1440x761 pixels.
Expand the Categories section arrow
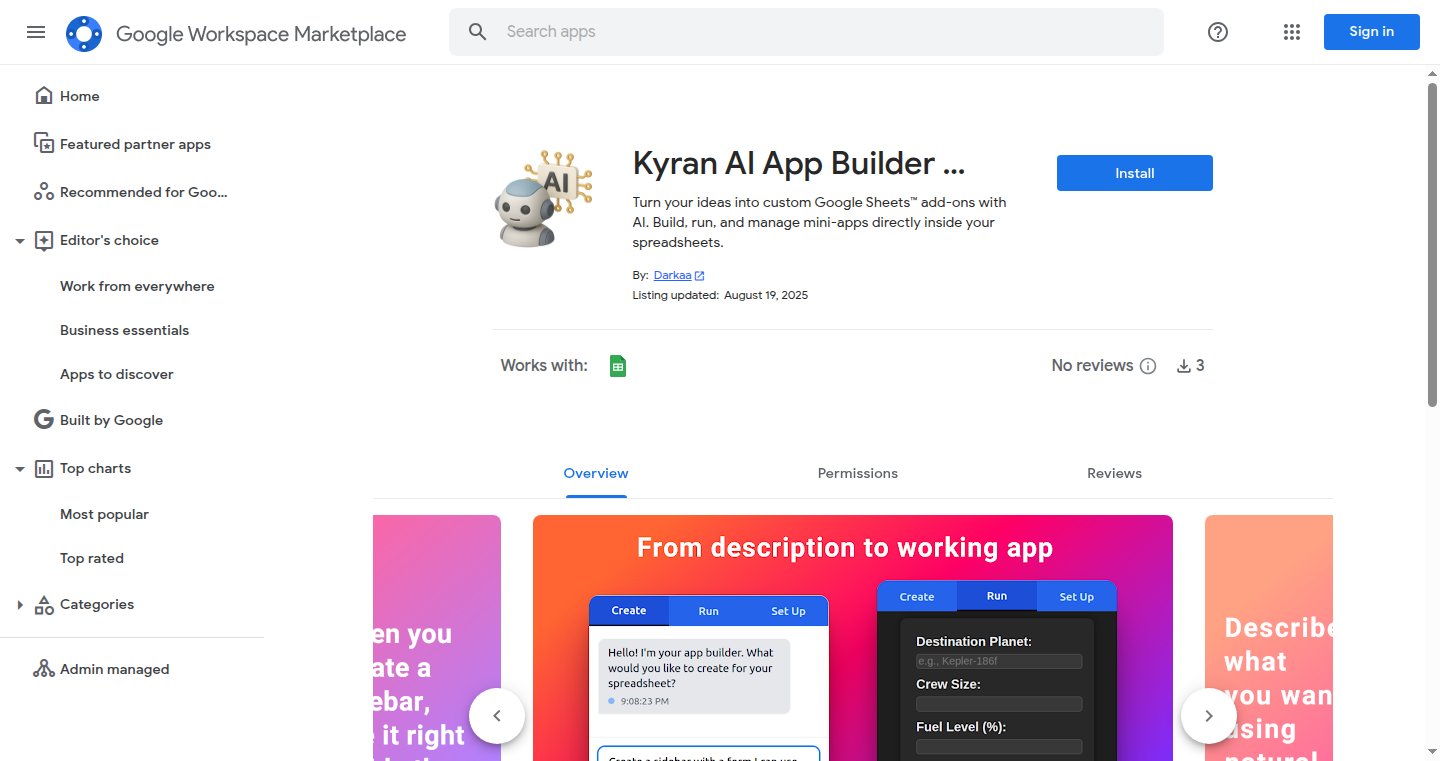pos(20,605)
